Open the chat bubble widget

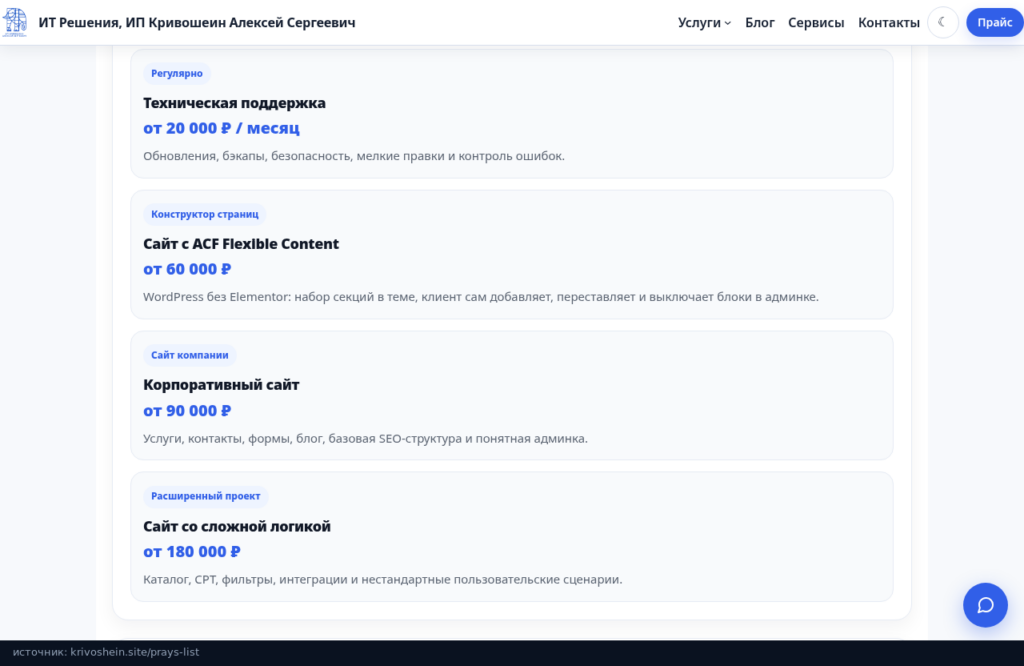[985, 605]
